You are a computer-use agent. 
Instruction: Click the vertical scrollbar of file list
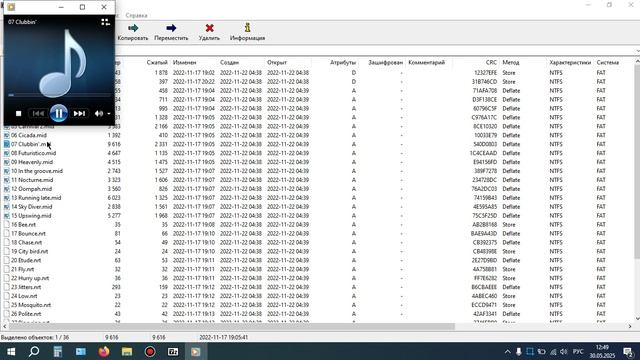(x=637, y=161)
